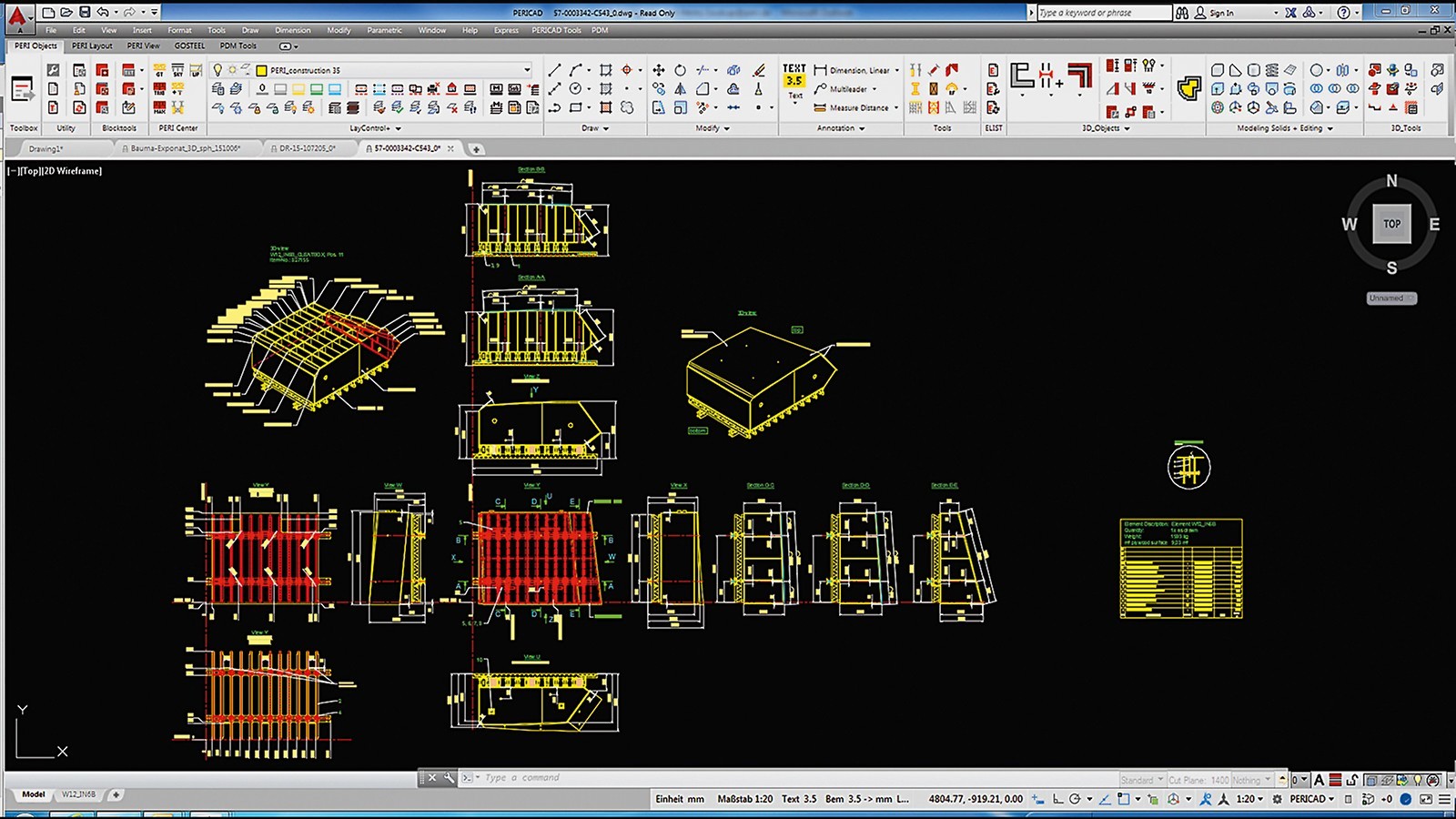Toggle the light bulb layer on/off icon
The image size is (1456, 819).
pos(217,70)
